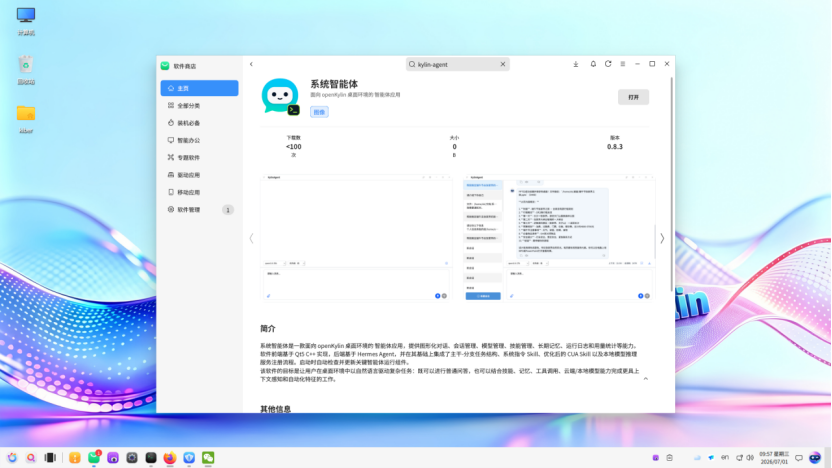Click the 其他信息 heading

[275, 409]
